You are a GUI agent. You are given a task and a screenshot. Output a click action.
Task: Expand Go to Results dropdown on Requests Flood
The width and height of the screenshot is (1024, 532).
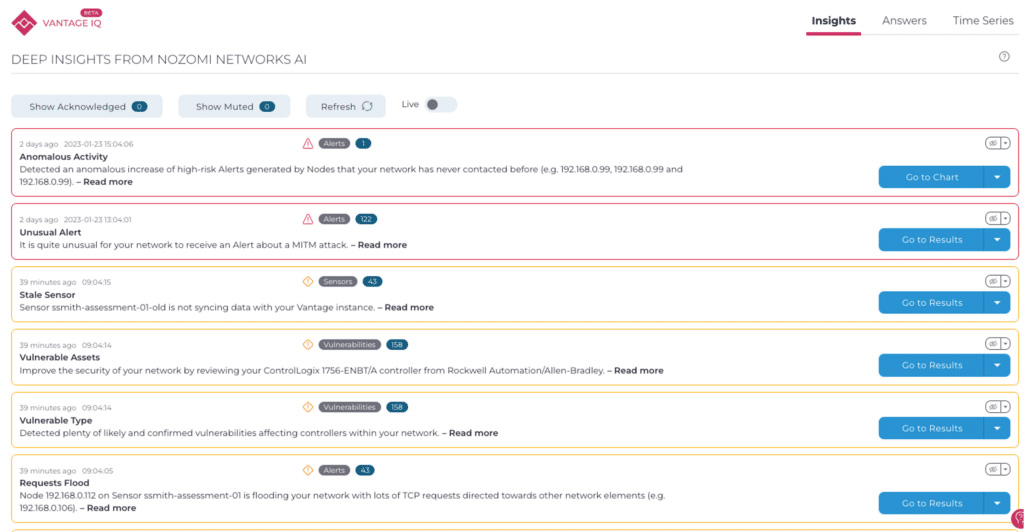click(x=997, y=503)
